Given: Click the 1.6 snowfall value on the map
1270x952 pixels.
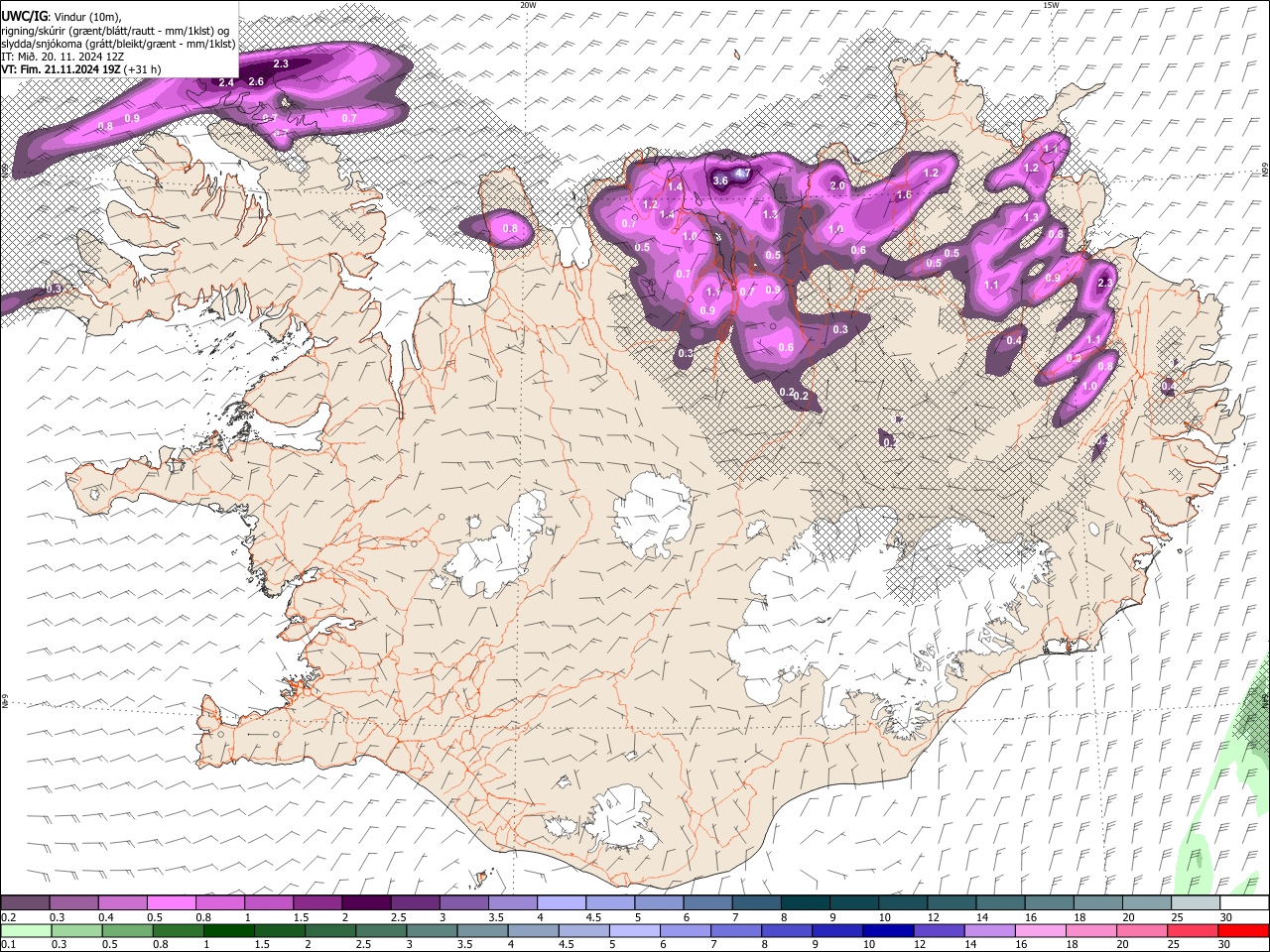Looking at the screenshot, I should (x=904, y=195).
